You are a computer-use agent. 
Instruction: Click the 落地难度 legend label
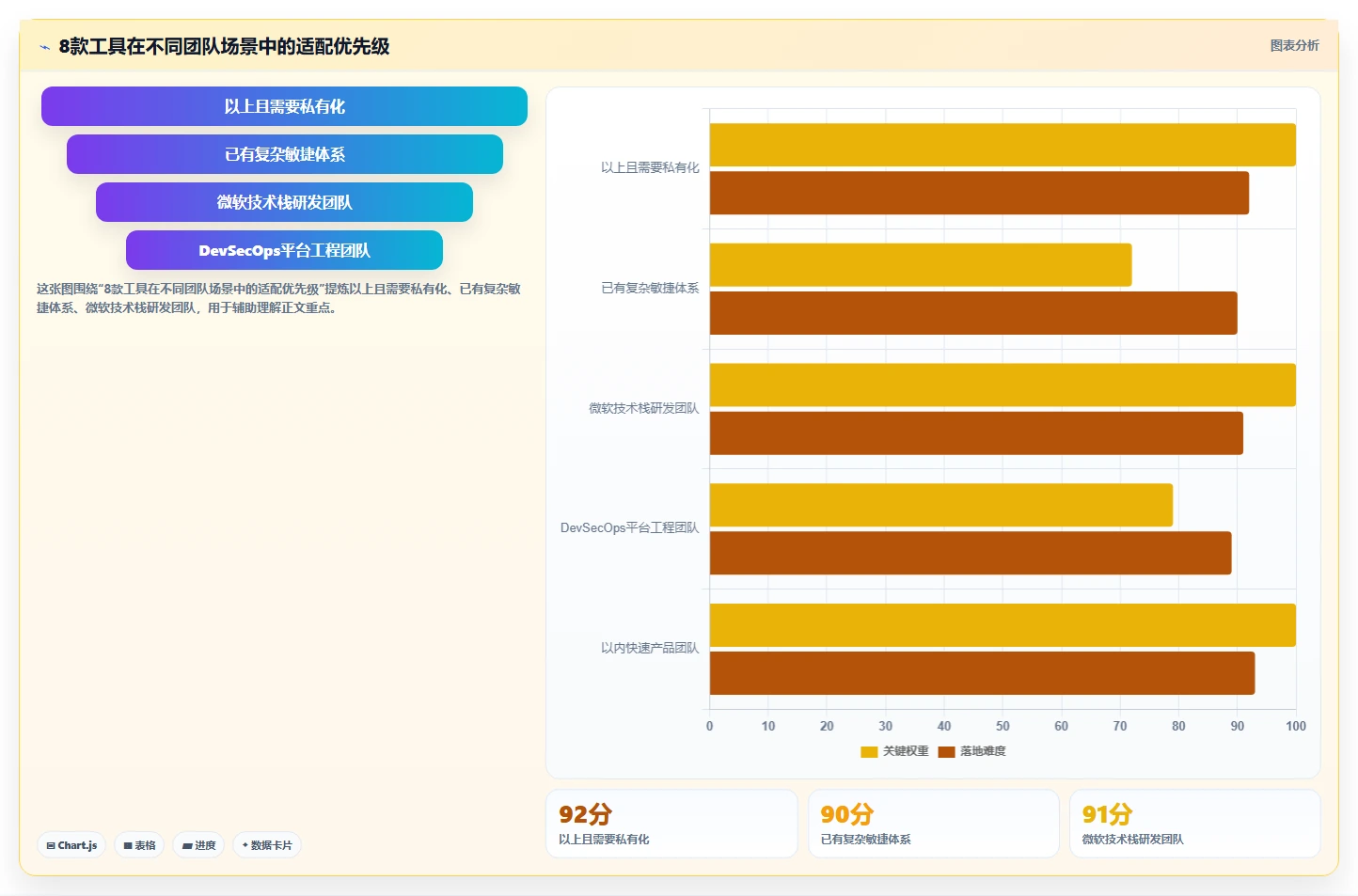pyautogui.click(x=983, y=751)
